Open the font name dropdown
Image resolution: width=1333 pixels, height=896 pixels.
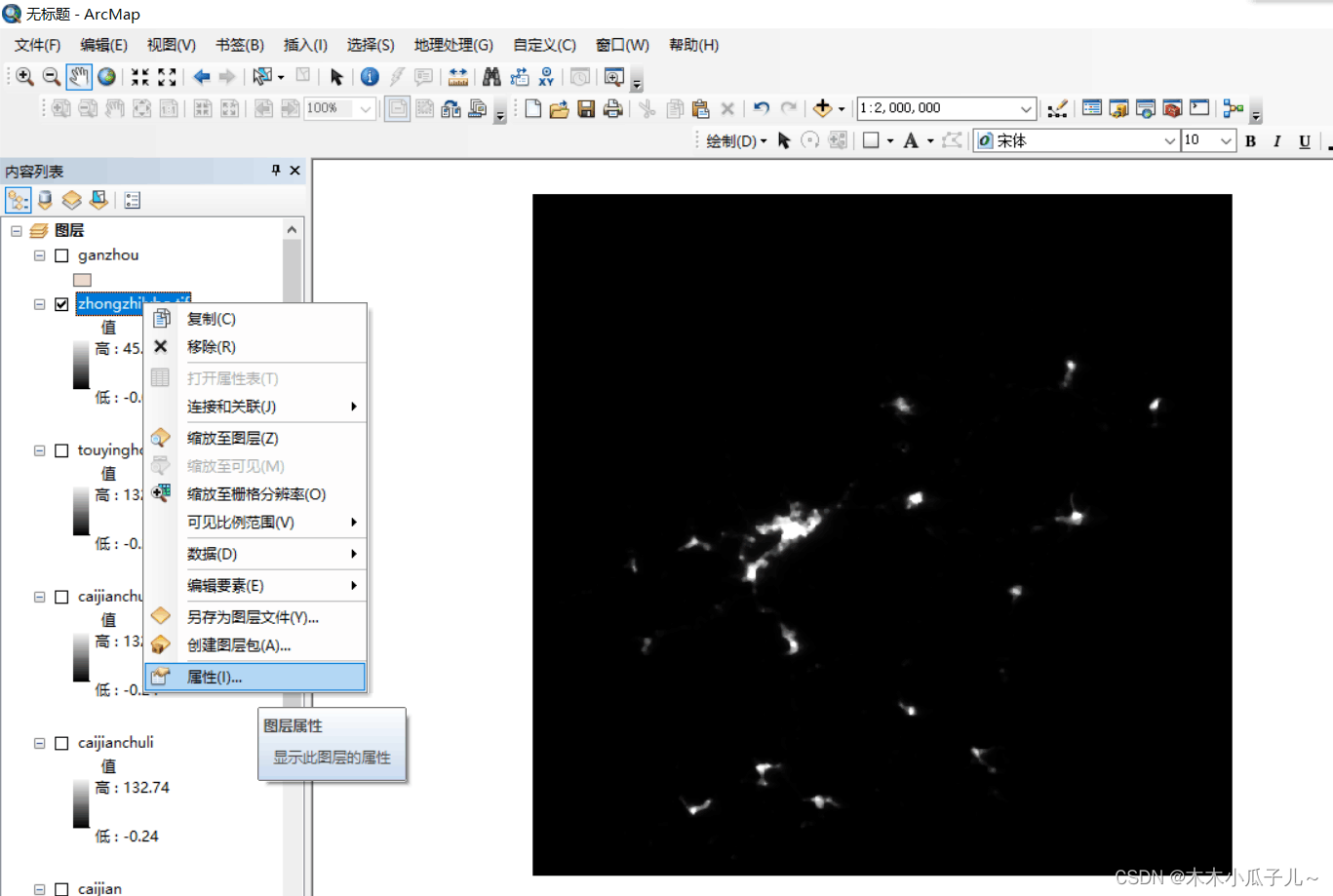click(1170, 140)
